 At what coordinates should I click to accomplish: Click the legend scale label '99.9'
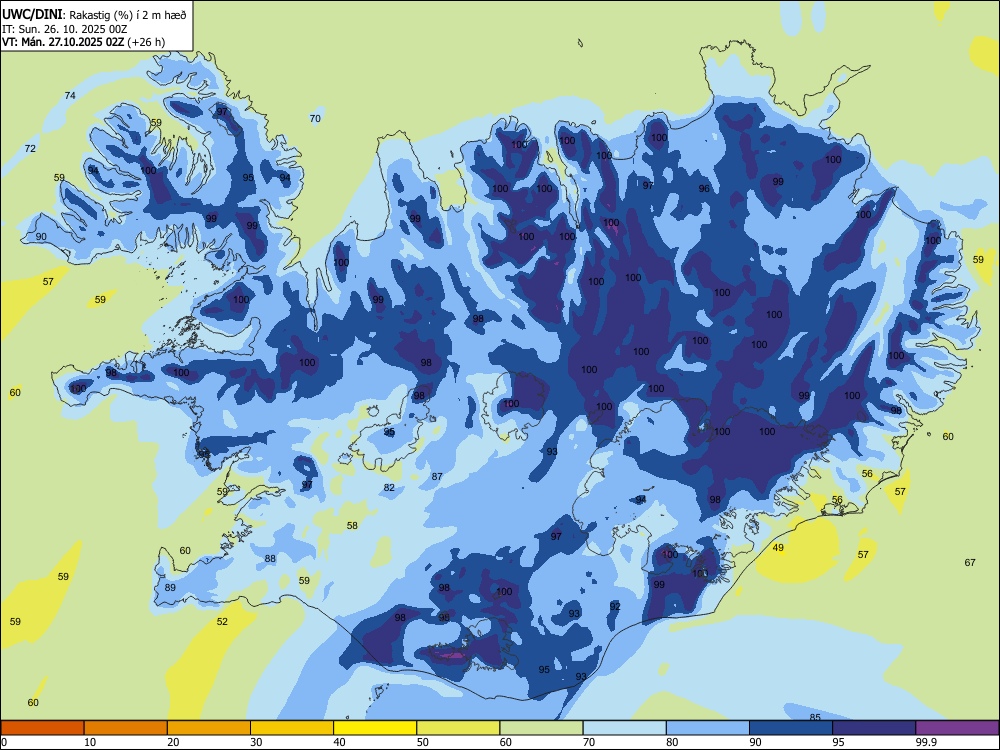pyautogui.click(x=926, y=742)
